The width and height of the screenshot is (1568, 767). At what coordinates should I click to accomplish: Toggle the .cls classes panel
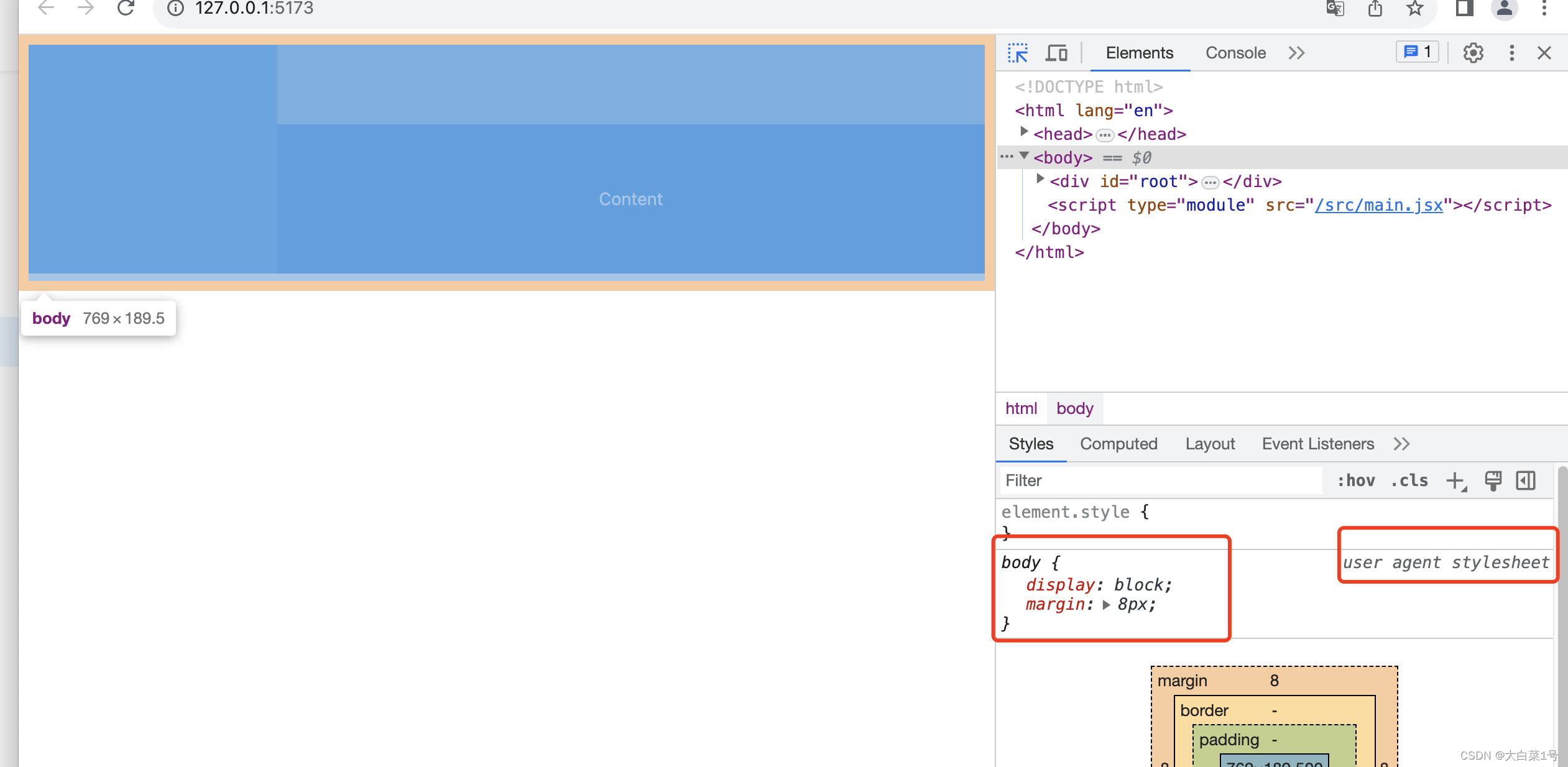pos(1409,480)
